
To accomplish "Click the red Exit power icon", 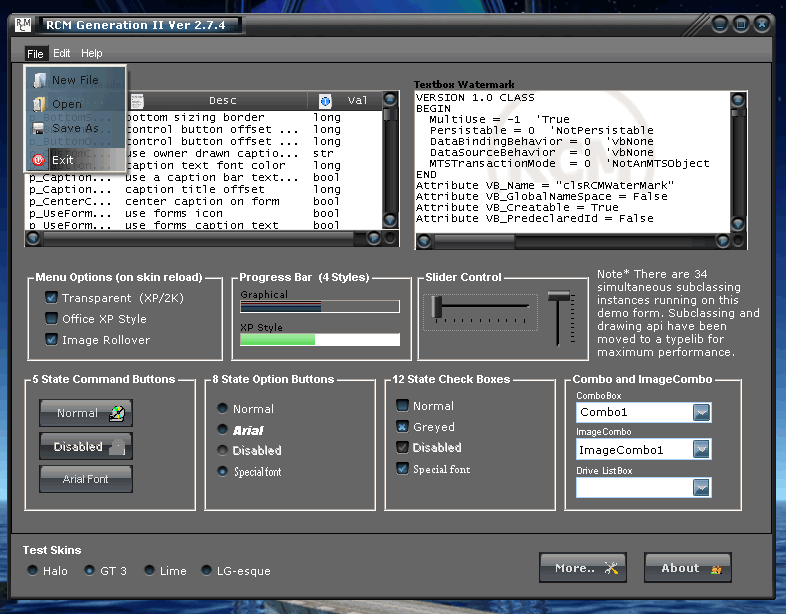I will click(39, 160).
